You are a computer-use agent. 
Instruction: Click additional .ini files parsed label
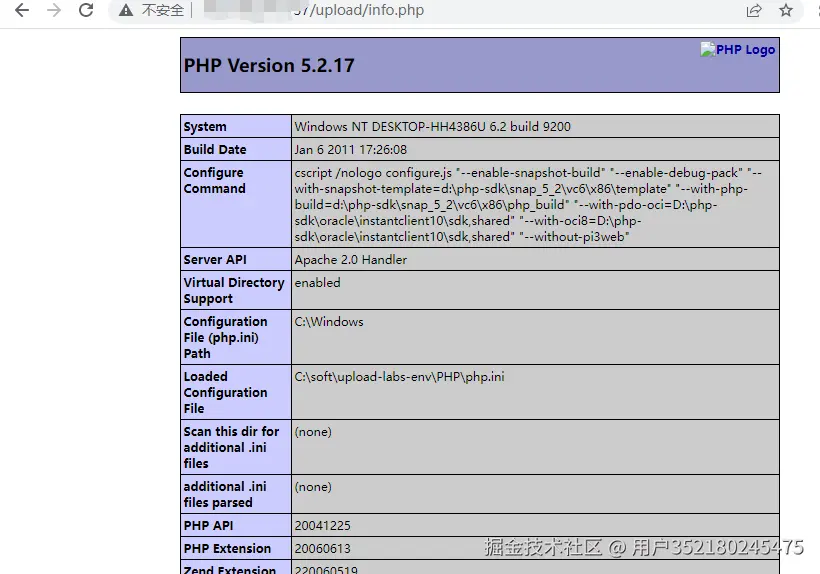click(225, 494)
